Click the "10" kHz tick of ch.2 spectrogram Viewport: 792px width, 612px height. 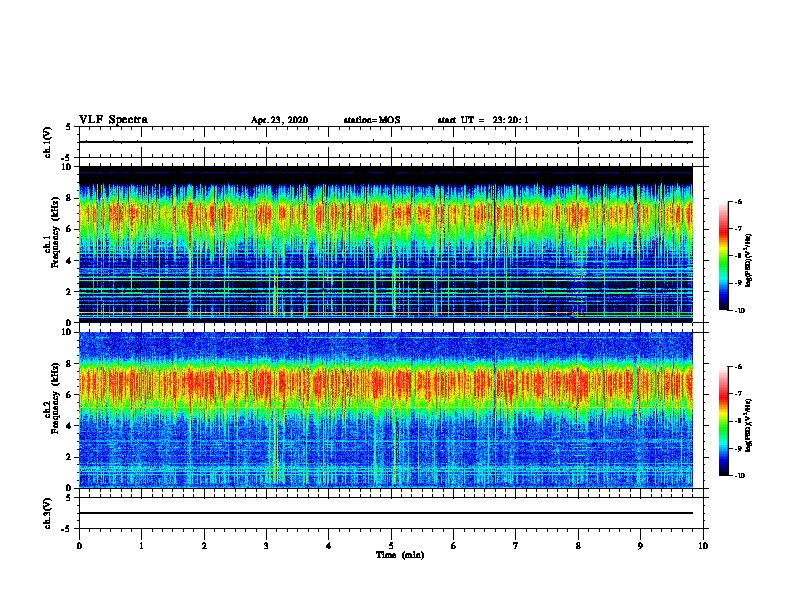pyautogui.click(x=66, y=332)
